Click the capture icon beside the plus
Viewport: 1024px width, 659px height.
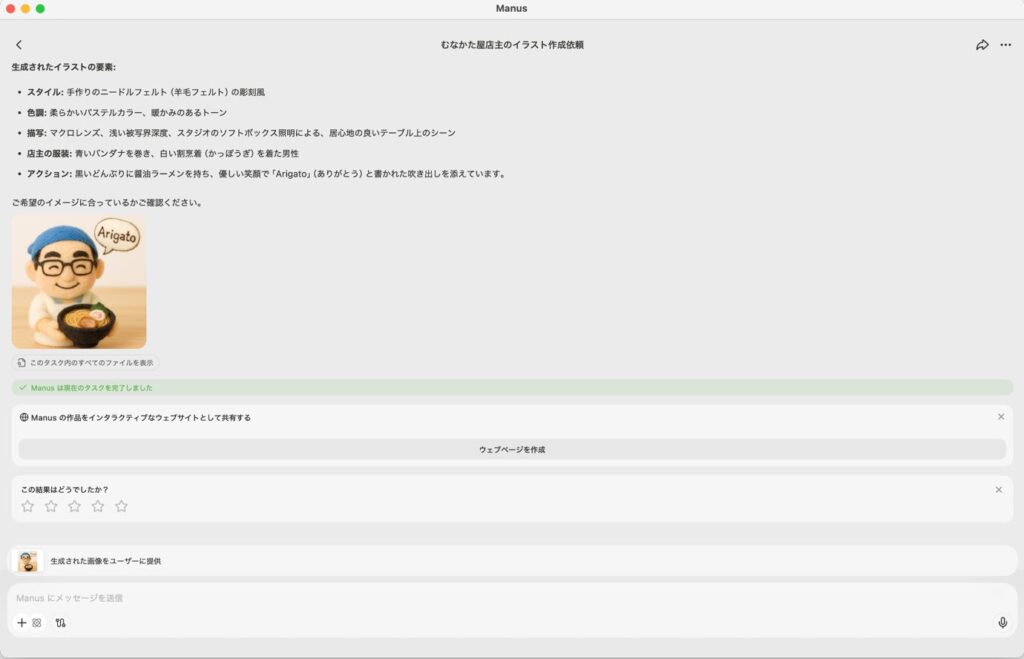click(x=37, y=622)
